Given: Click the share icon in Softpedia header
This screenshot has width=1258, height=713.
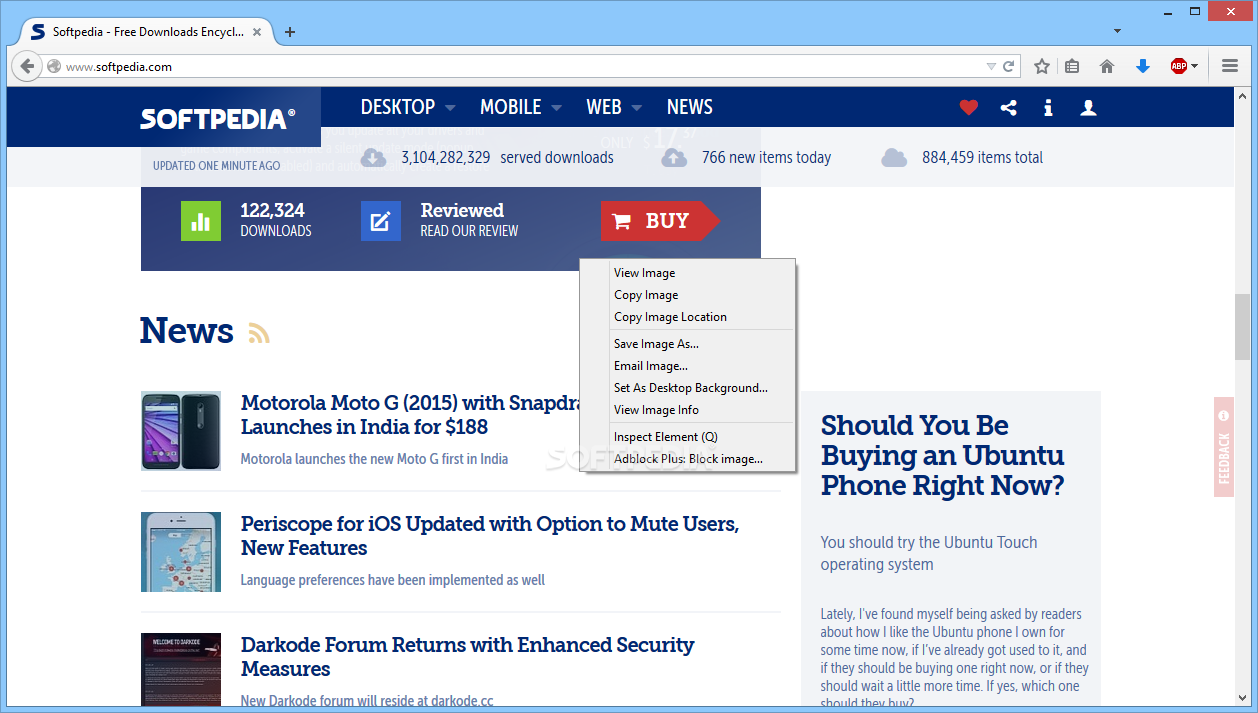Looking at the screenshot, I should [1008, 107].
